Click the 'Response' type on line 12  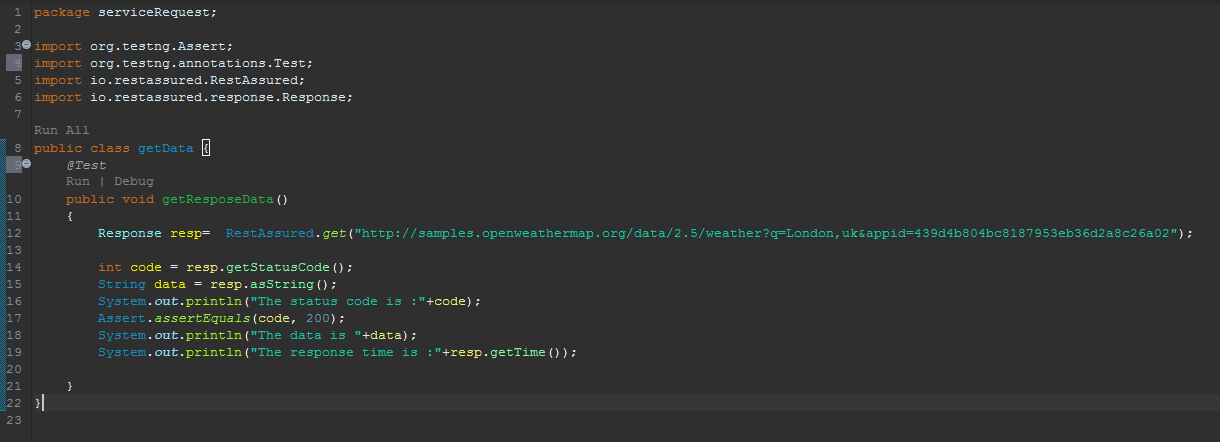130,233
